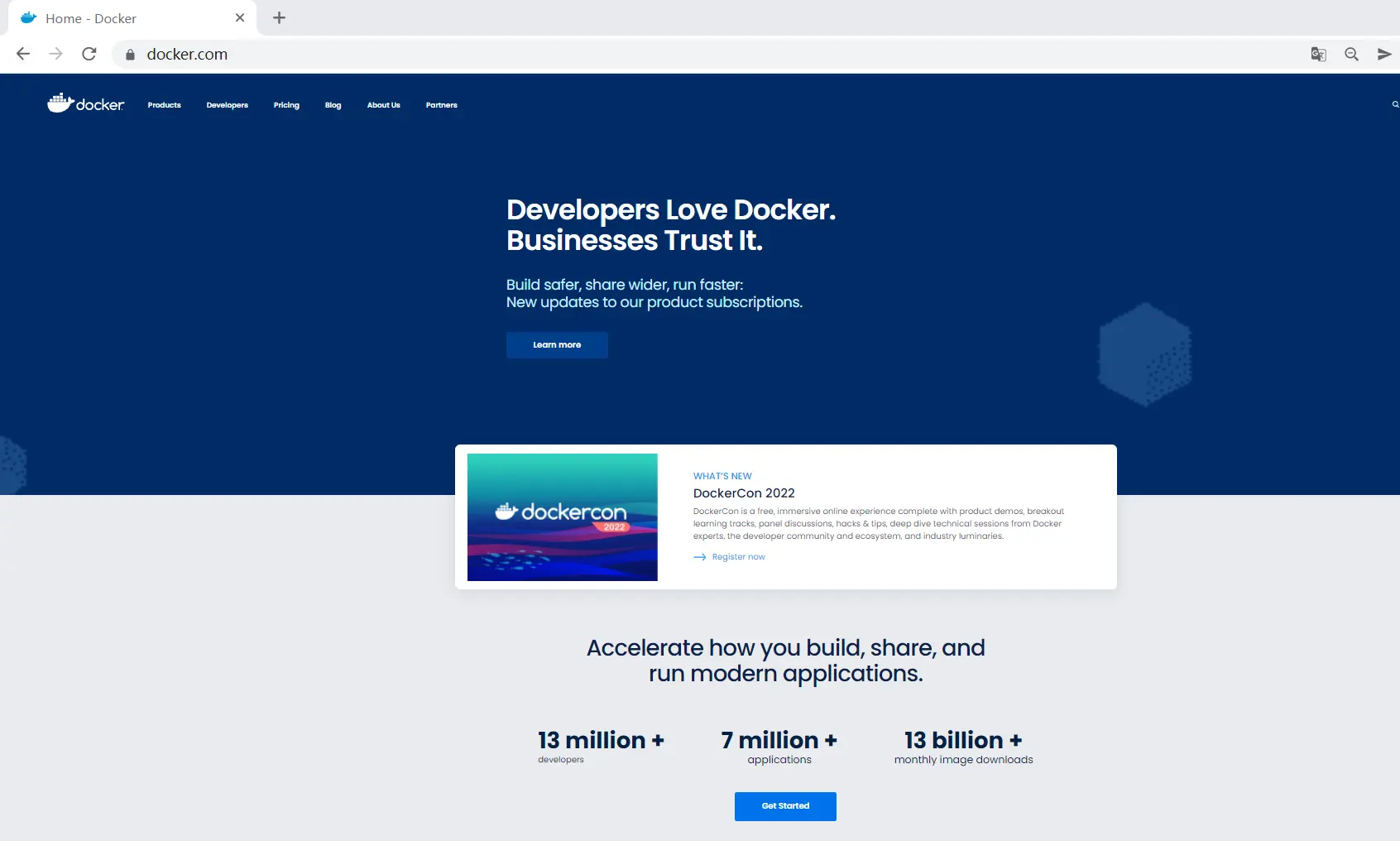Open the site search magnifier icon
This screenshot has height=841, width=1400.
coord(1395,104)
